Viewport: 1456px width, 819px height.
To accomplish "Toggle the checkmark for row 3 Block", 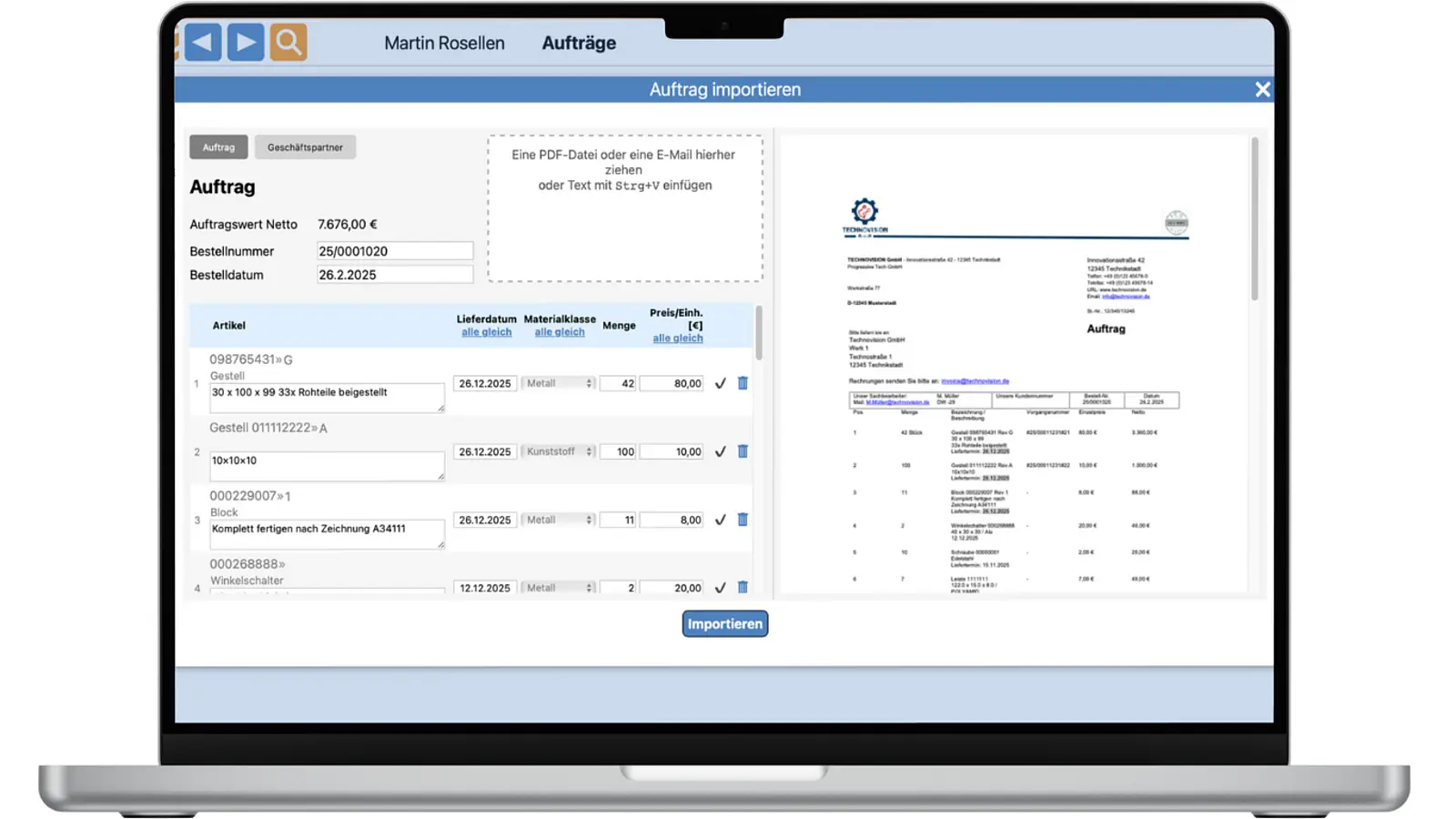I will pos(720,521).
